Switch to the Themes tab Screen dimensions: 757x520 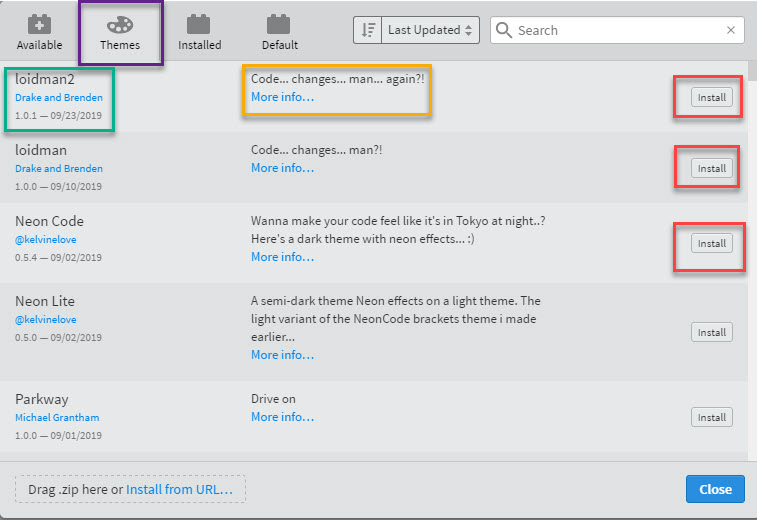point(120,33)
